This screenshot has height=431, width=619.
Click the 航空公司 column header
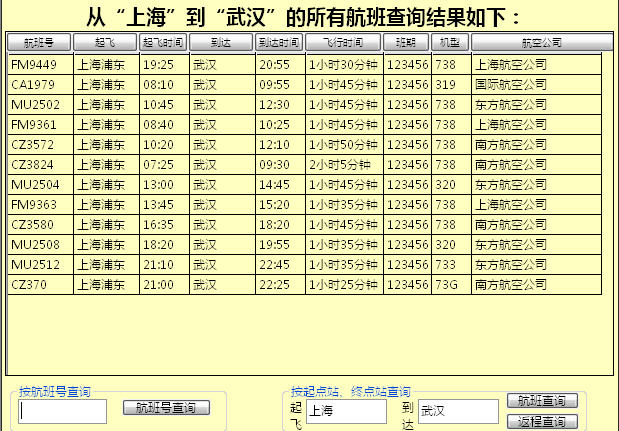tap(542, 42)
